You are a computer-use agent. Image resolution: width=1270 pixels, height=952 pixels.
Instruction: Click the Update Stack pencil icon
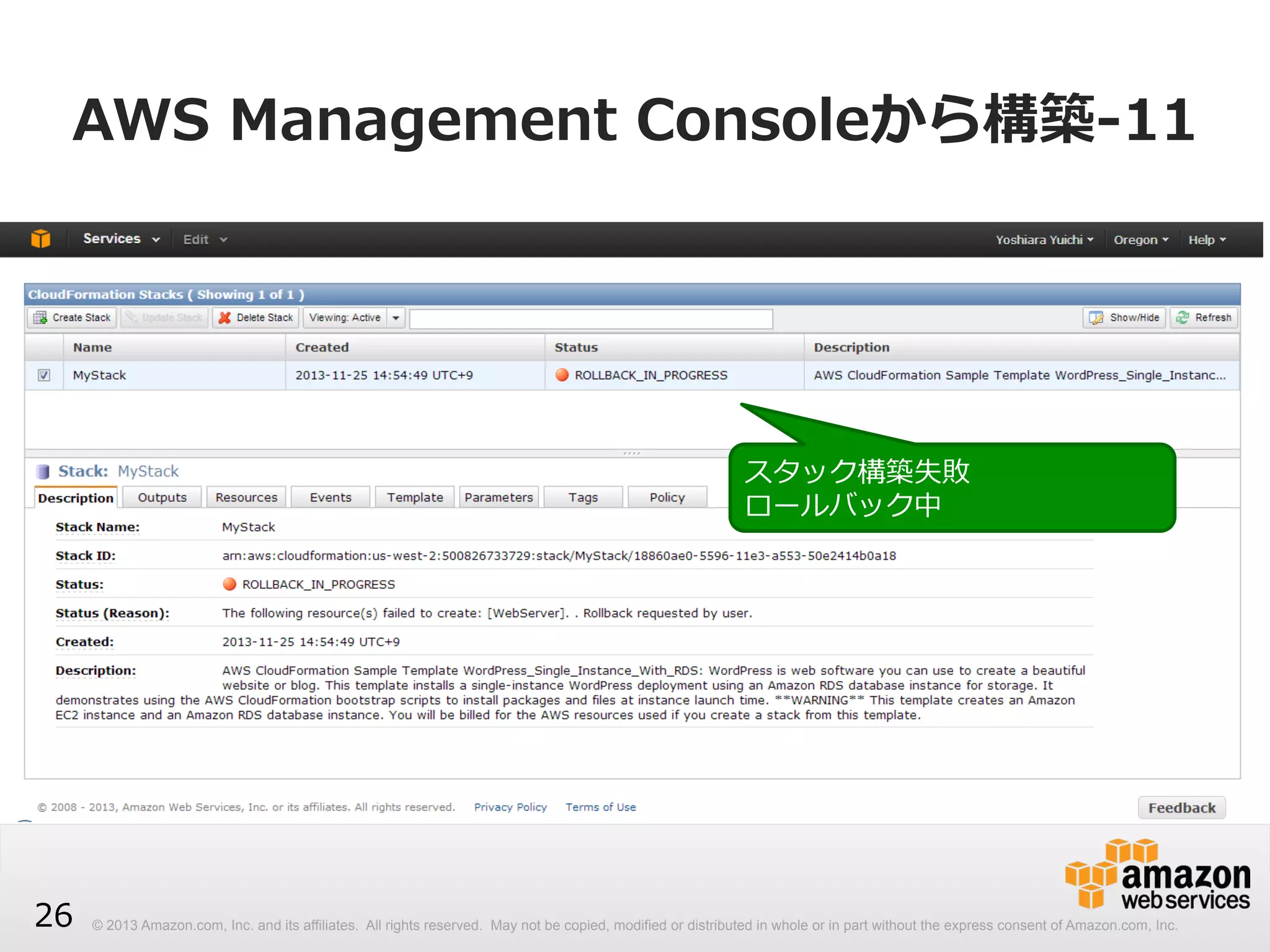(x=131, y=318)
